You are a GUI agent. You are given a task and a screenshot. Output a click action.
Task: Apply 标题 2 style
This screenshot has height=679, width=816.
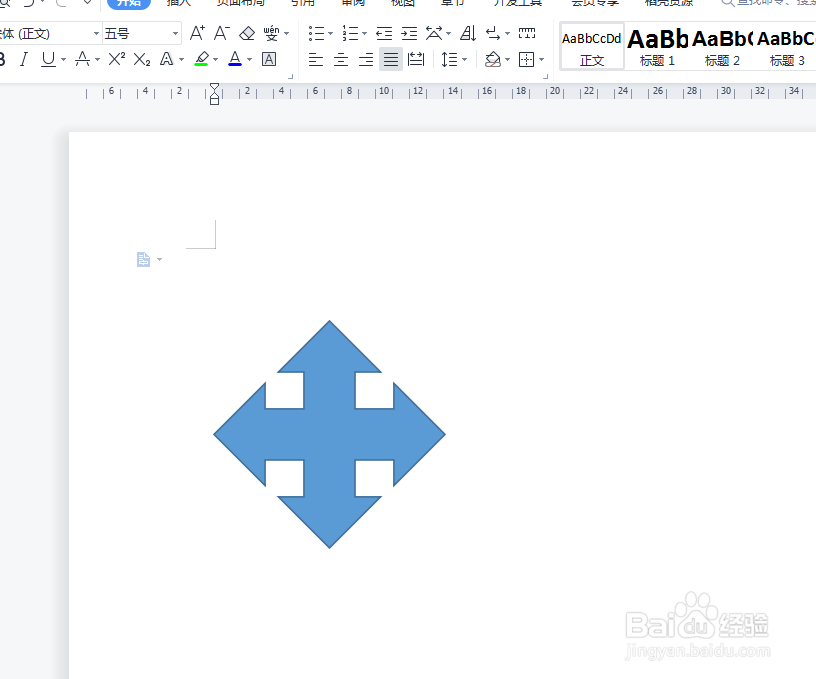click(722, 47)
